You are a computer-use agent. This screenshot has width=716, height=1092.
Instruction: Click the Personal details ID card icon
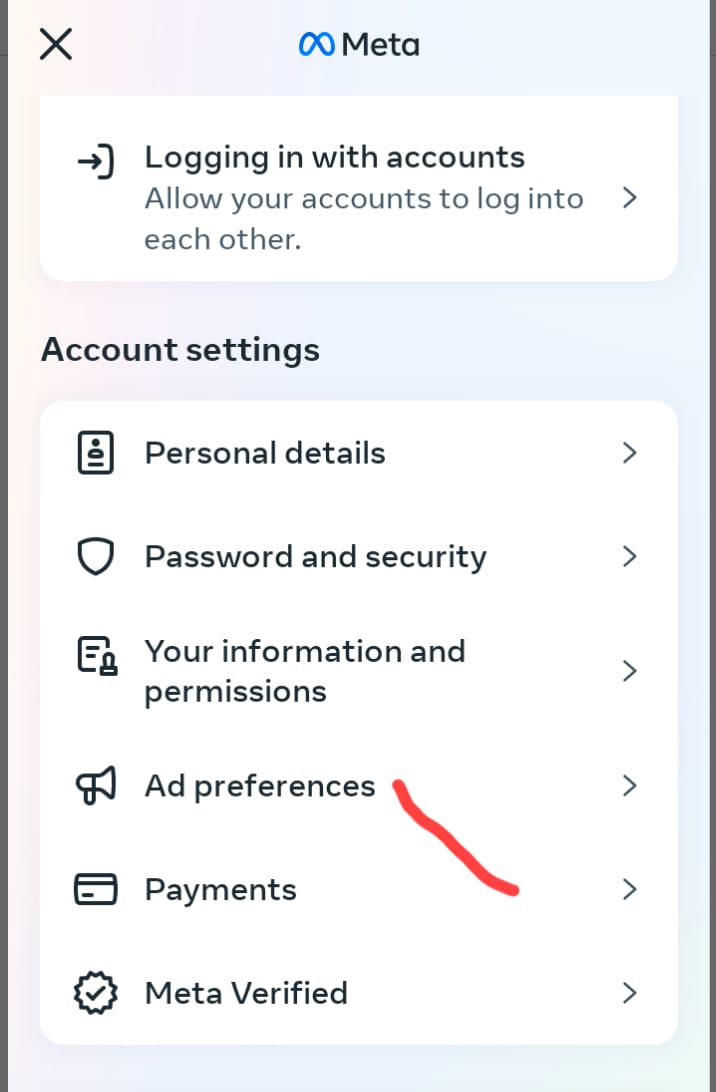tap(95, 452)
